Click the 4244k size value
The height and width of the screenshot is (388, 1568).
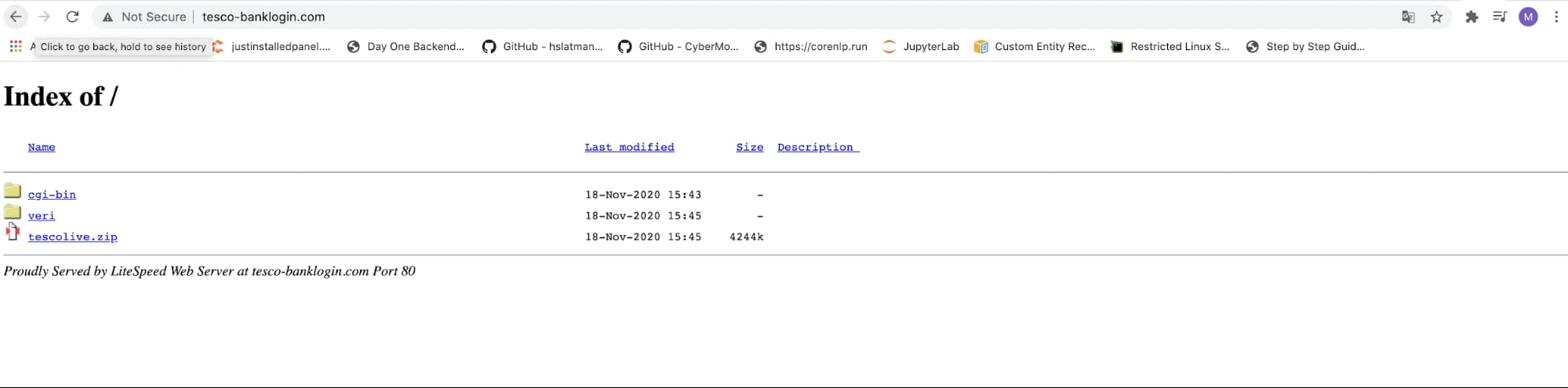(x=746, y=237)
